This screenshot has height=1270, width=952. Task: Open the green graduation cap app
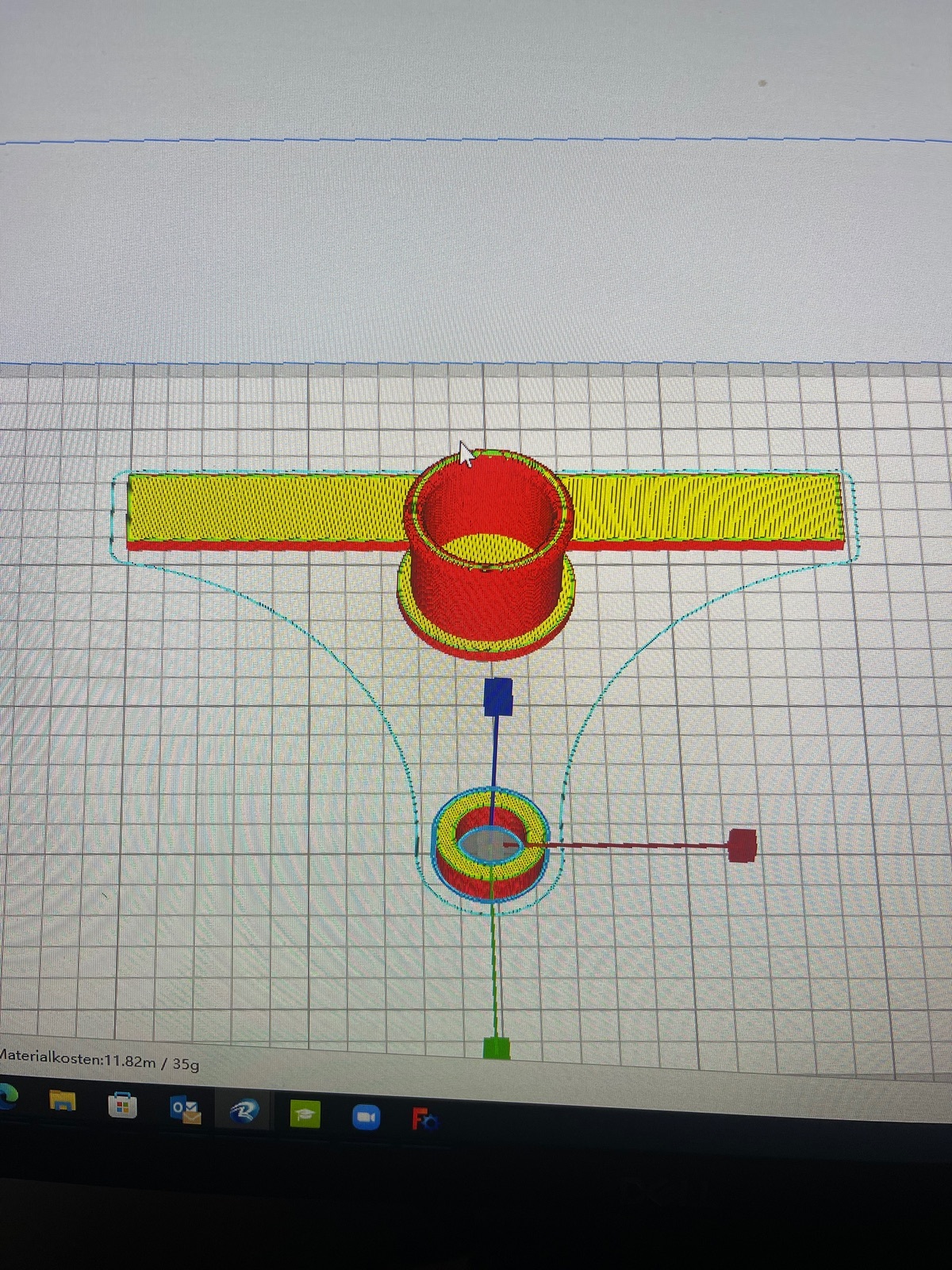point(305,1115)
